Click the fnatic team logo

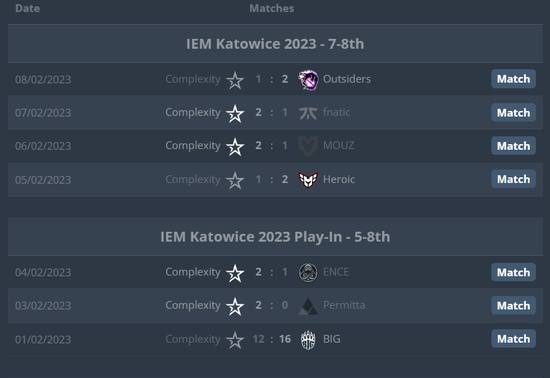308,113
